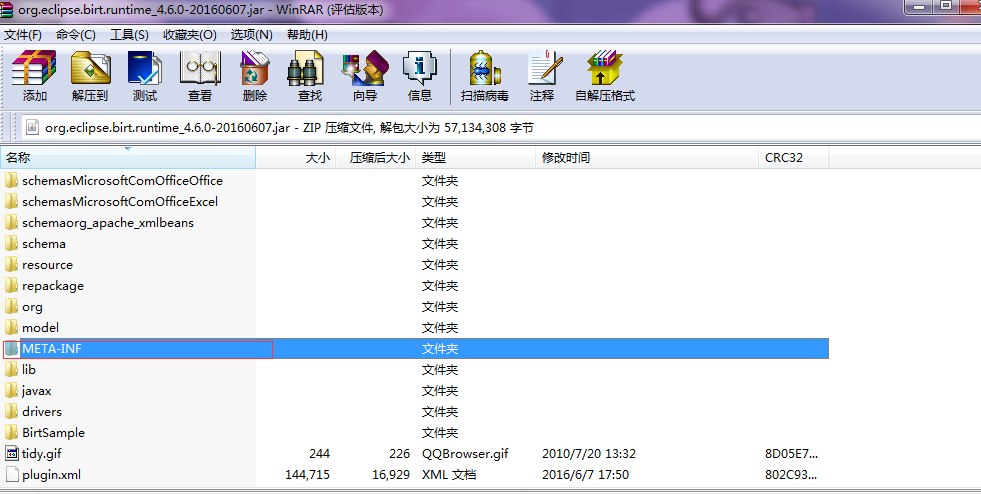The width and height of the screenshot is (981, 494).
Task: Minimize the WinRAR window
Action: pos(919,6)
